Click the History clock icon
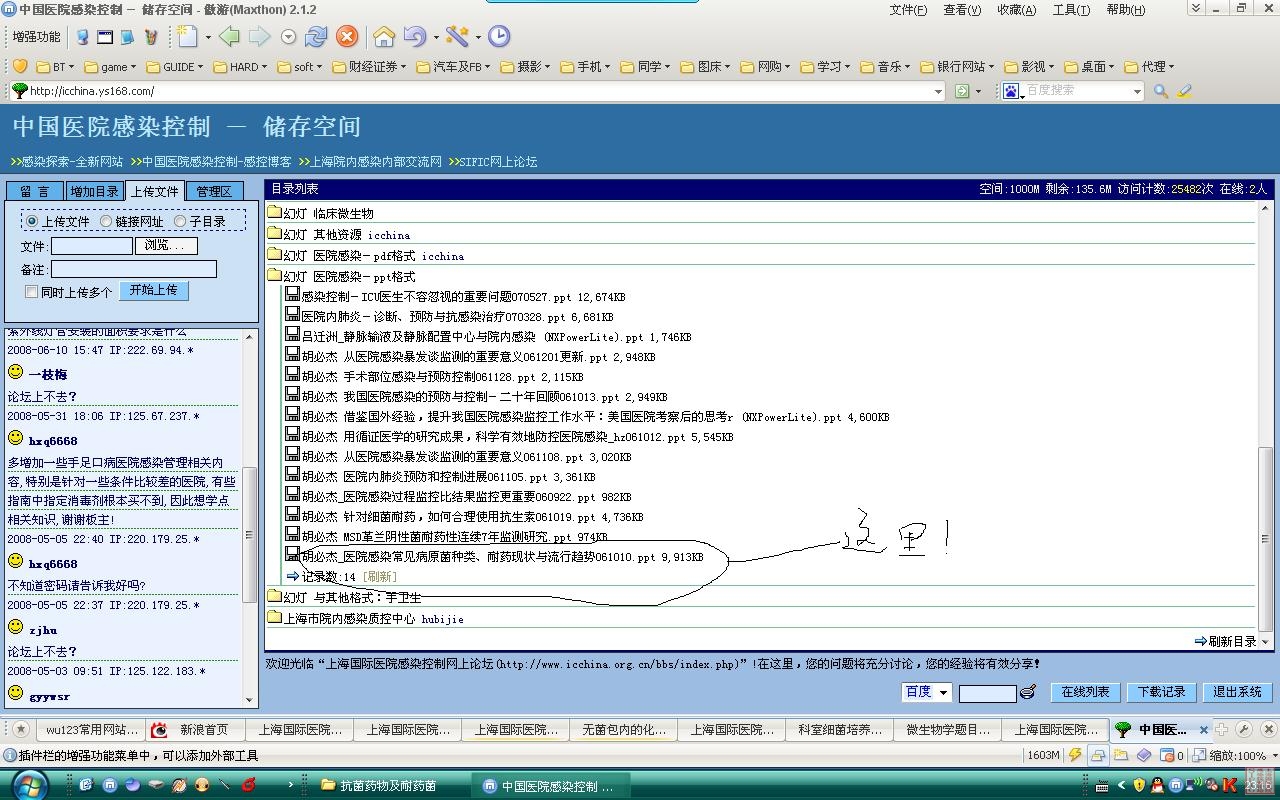The height and width of the screenshot is (800, 1280). point(499,37)
